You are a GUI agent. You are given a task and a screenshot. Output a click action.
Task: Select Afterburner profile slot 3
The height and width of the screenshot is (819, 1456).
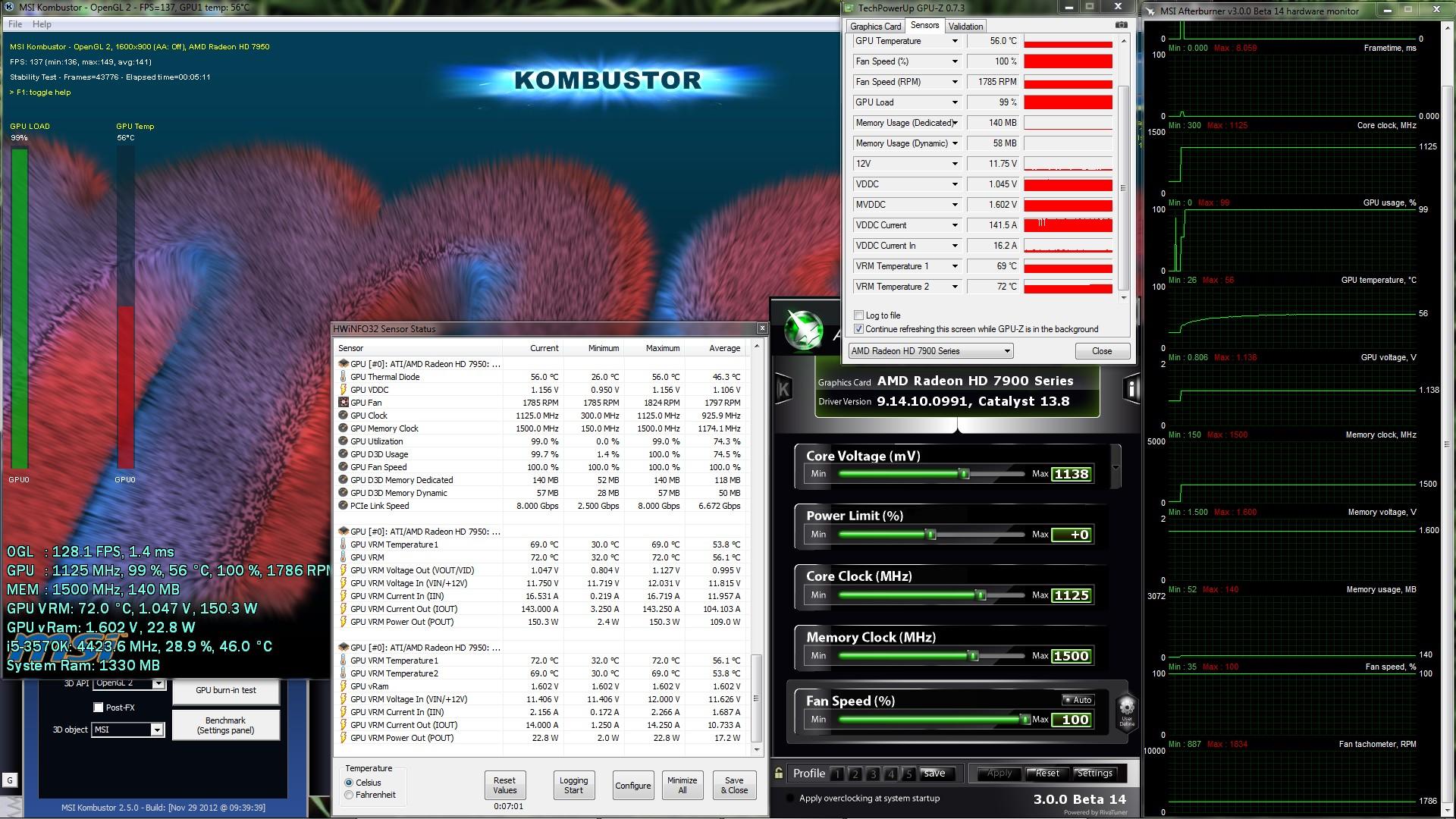coord(874,773)
